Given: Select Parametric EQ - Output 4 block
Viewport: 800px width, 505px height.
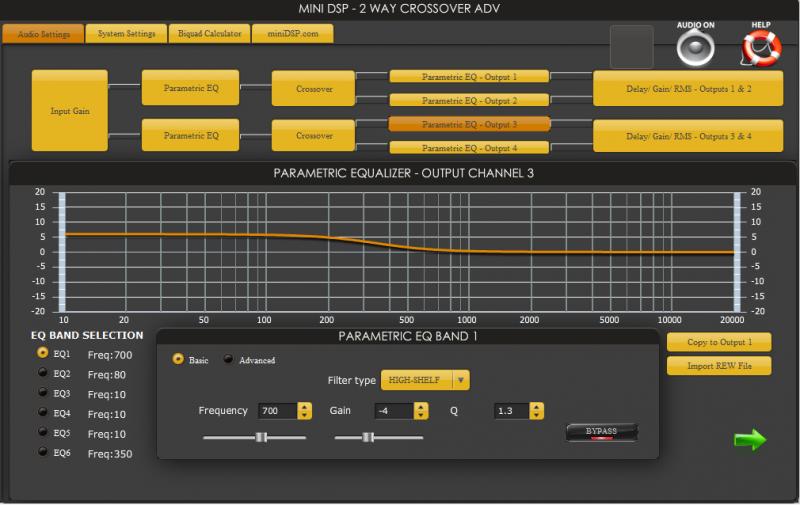Looking at the screenshot, I should 469,148.
